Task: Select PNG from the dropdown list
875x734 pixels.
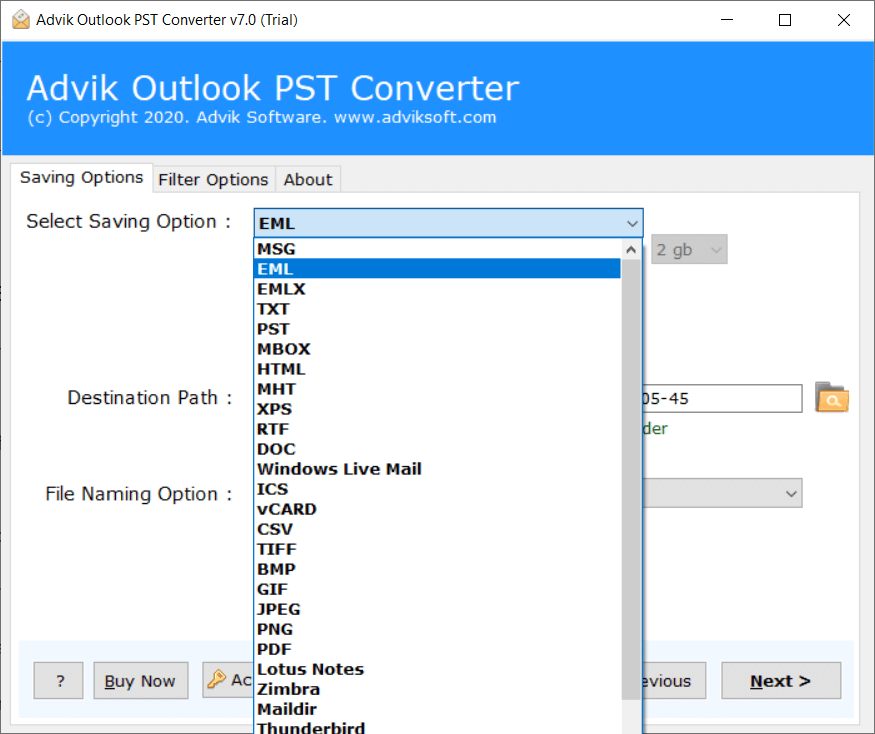Action: (438, 630)
